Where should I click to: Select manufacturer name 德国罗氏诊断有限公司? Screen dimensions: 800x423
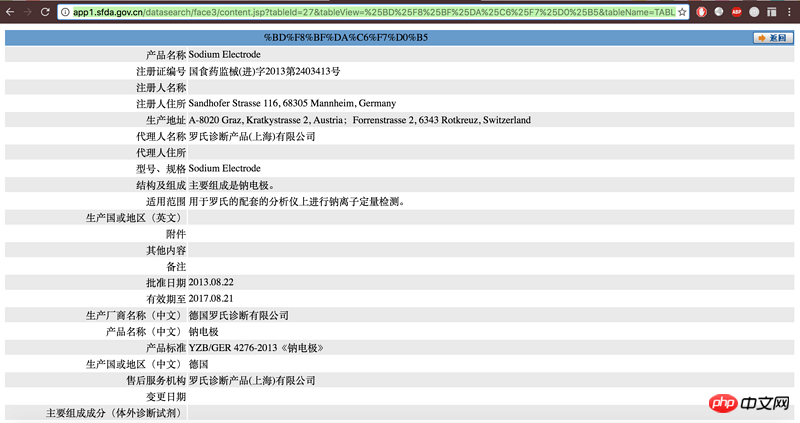[x=239, y=315]
